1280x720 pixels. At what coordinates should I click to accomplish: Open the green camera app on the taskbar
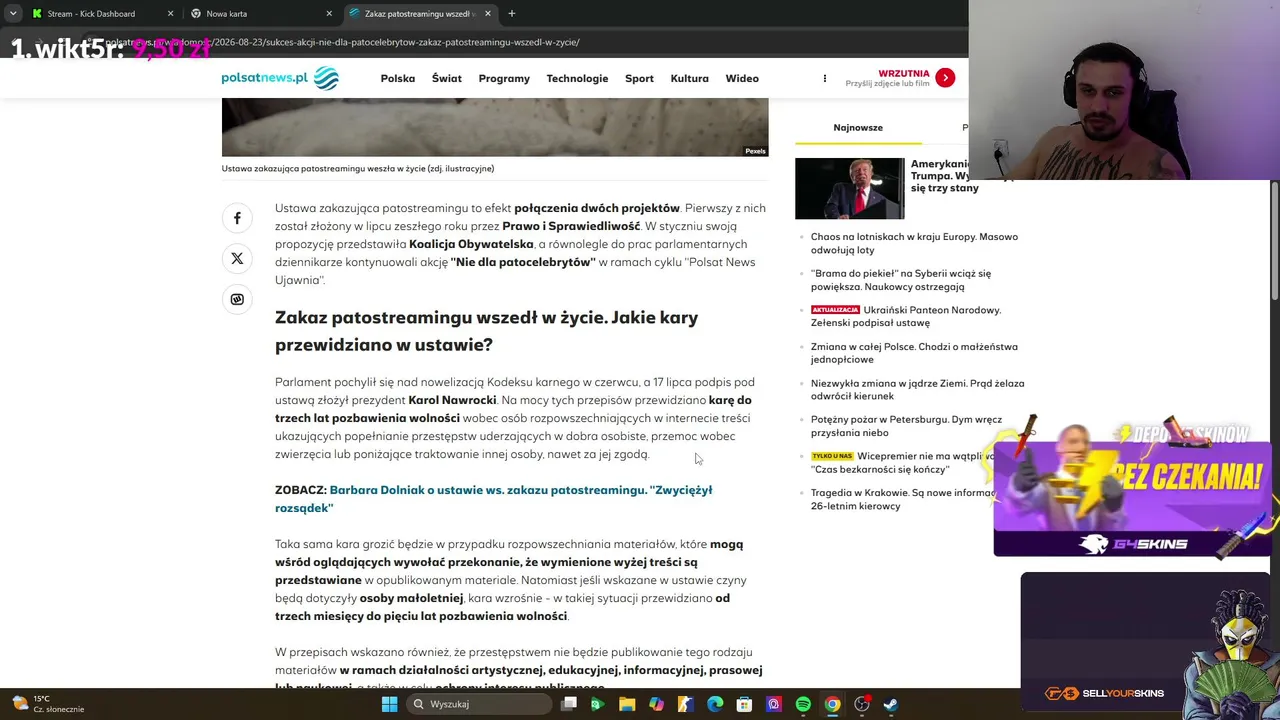[x=598, y=704]
